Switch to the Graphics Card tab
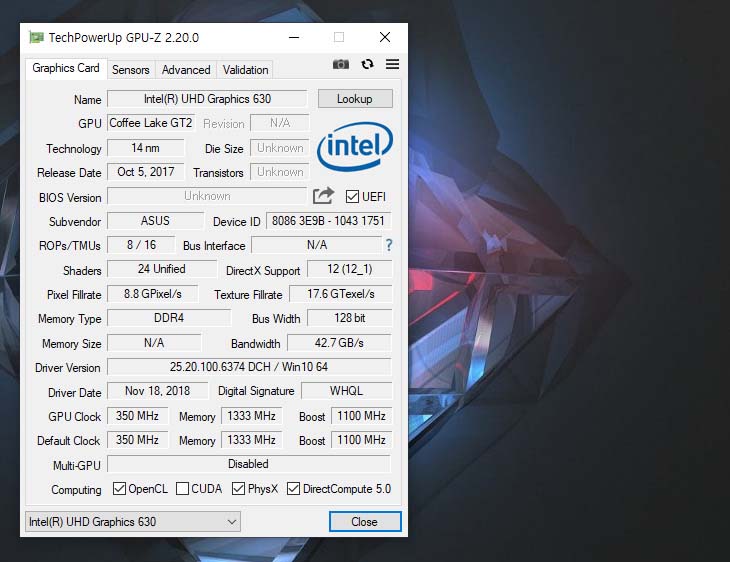Image resolution: width=730 pixels, height=562 pixels. click(66, 68)
